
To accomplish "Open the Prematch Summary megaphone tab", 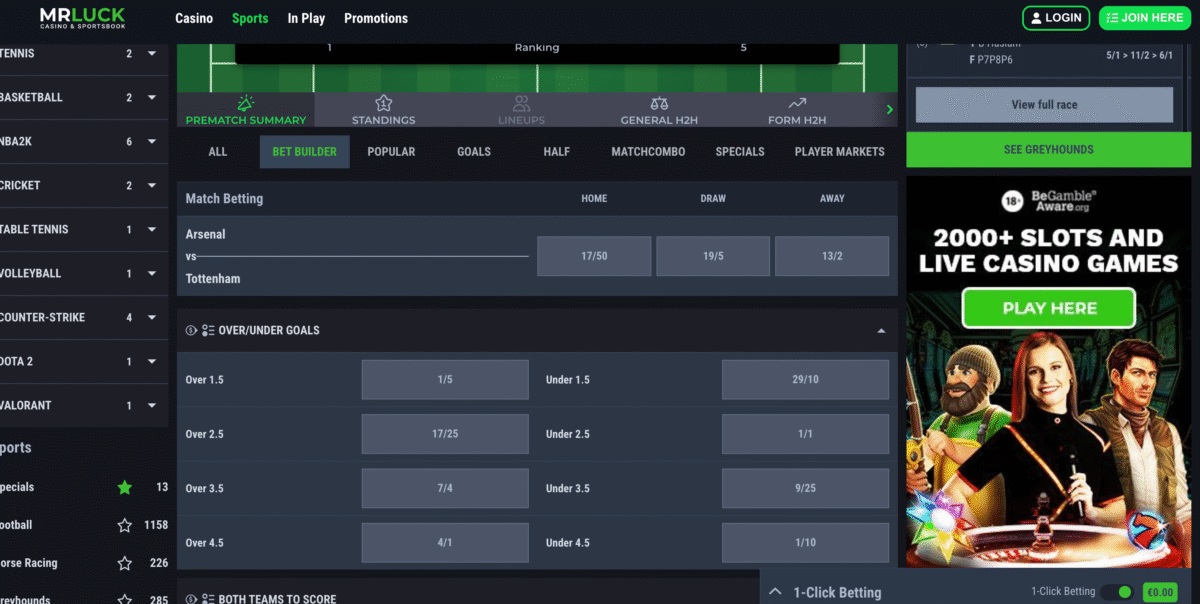I will [246, 103].
